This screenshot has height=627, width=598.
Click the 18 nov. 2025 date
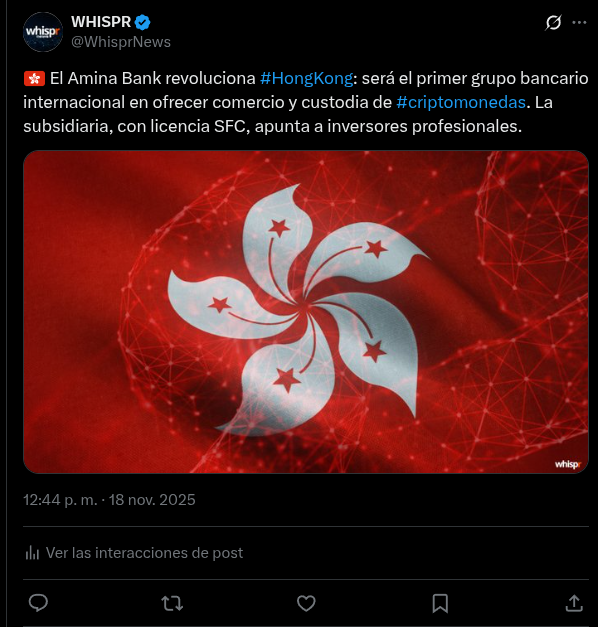coord(152,500)
